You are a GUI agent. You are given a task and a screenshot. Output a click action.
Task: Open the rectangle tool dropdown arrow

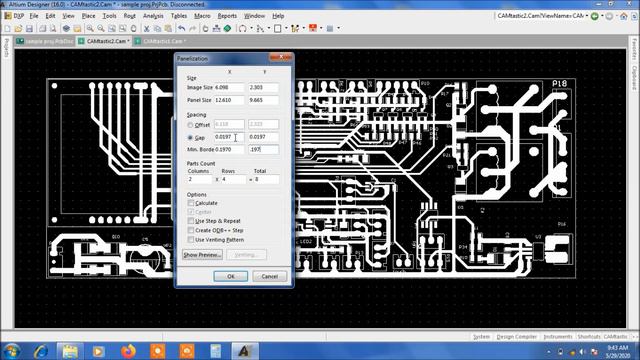tap(286, 29)
